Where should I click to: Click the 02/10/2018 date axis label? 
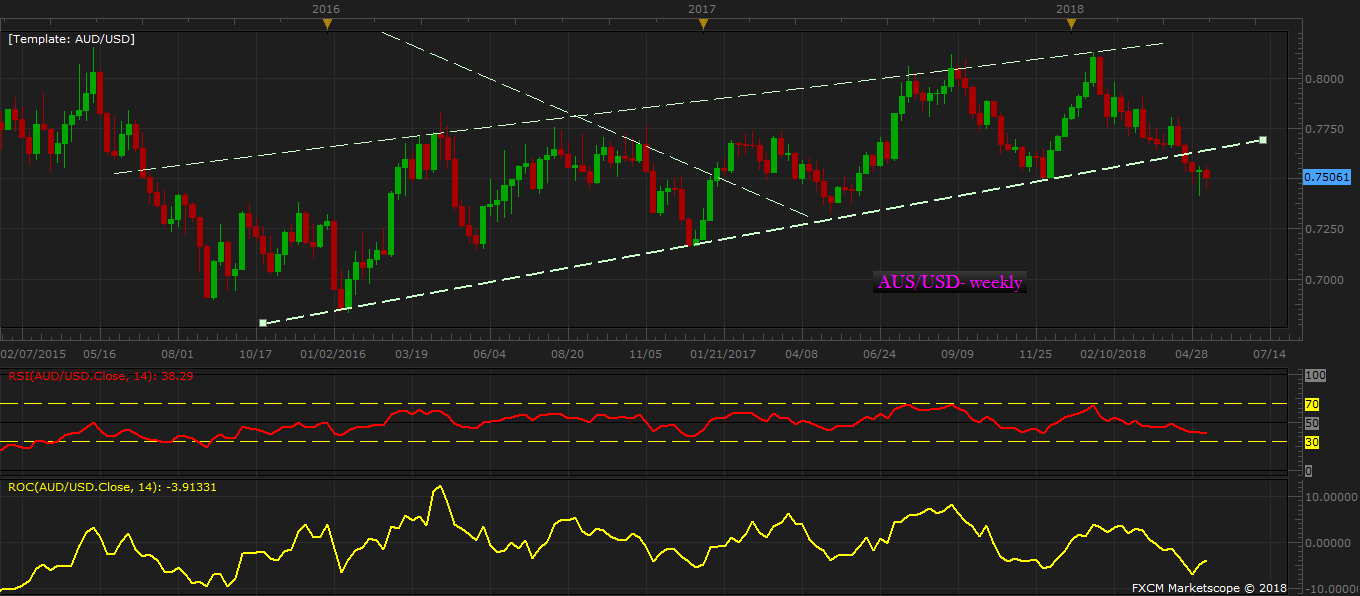1113,354
